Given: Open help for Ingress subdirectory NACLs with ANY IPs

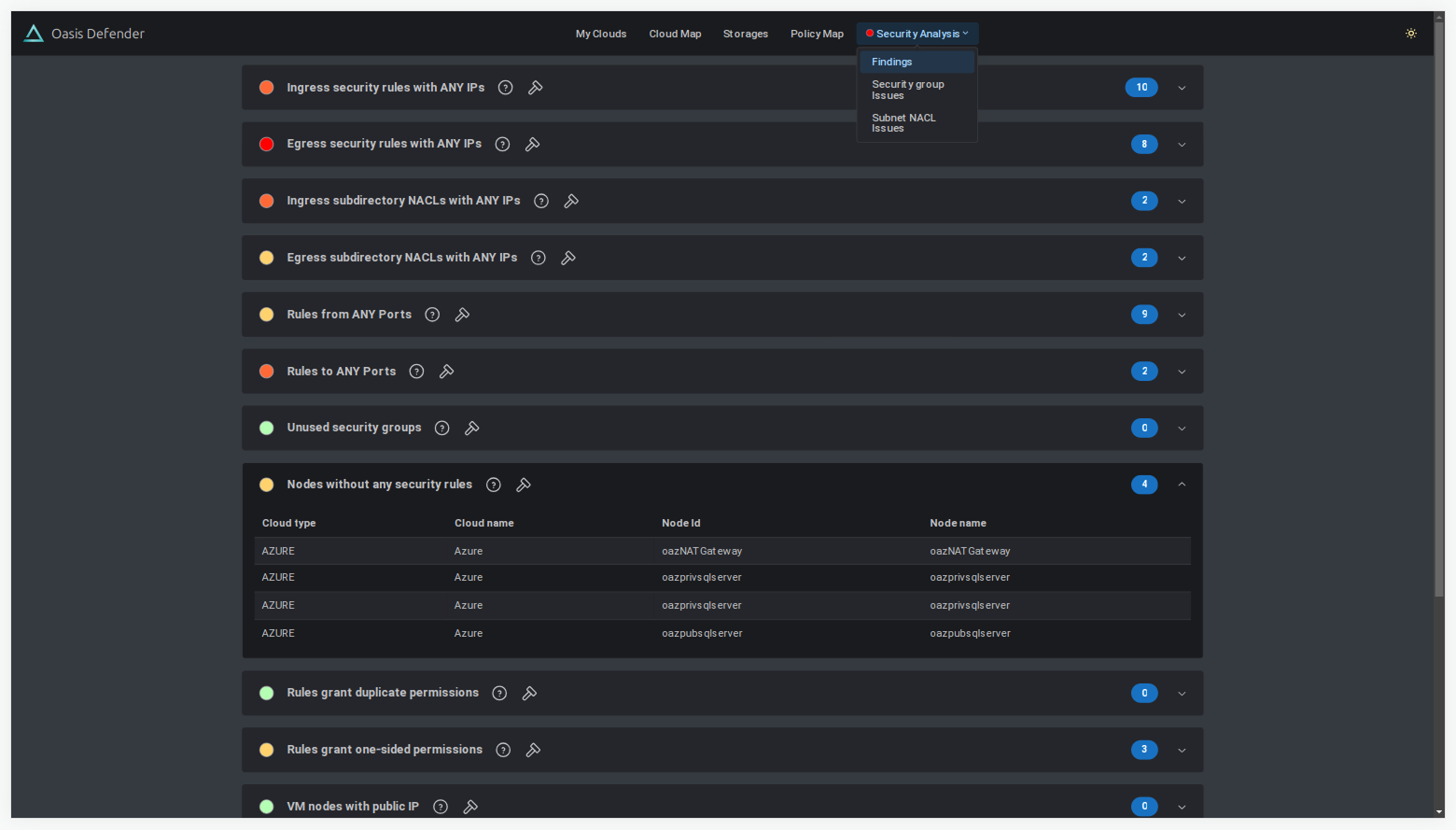Looking at the screenshot, I should [541, 201].
